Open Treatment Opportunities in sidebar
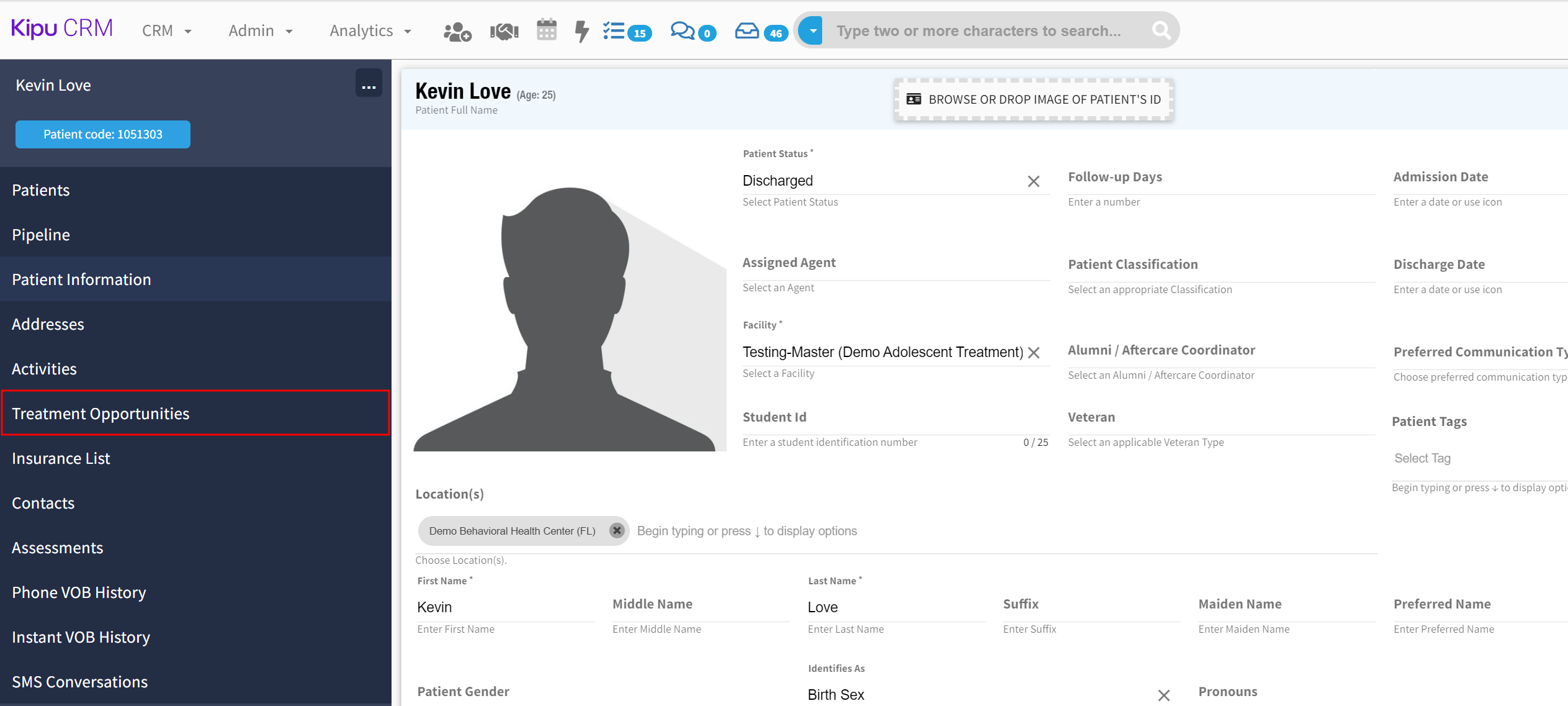This screenshot has height=706, width=1568. click(101, 414)
